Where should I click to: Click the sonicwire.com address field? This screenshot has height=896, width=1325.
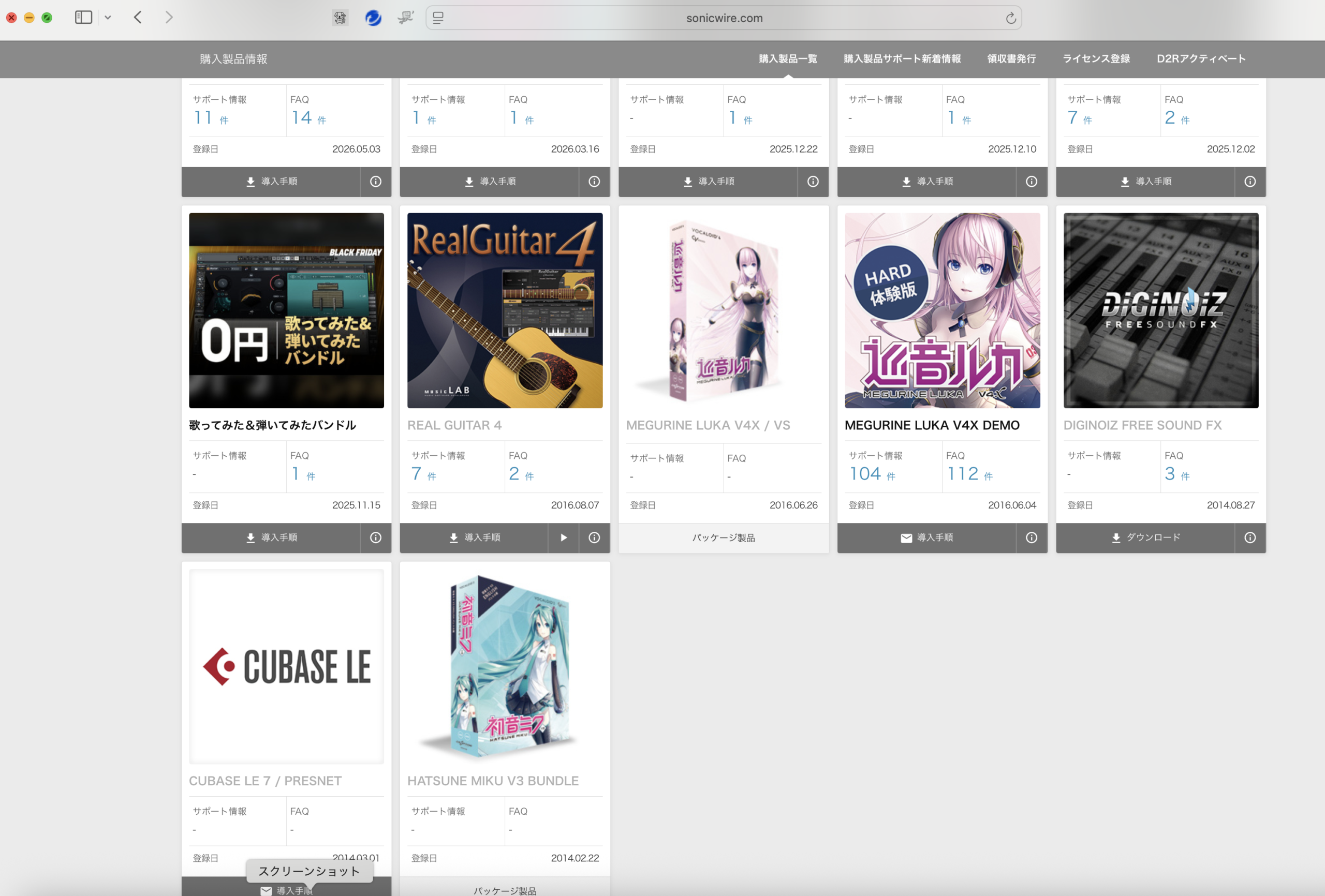pos(724,18)
